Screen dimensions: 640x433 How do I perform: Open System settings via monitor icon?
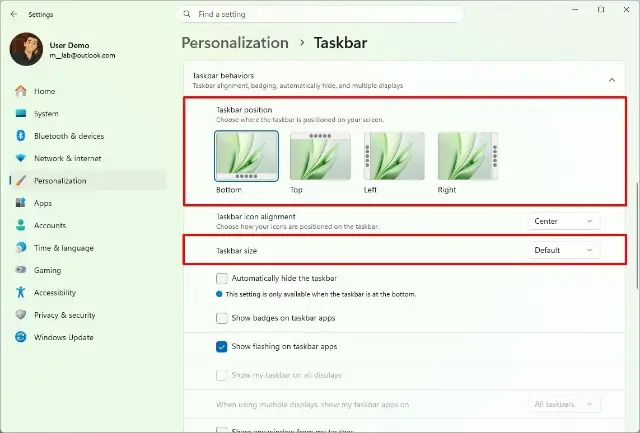tap(20, 113)
